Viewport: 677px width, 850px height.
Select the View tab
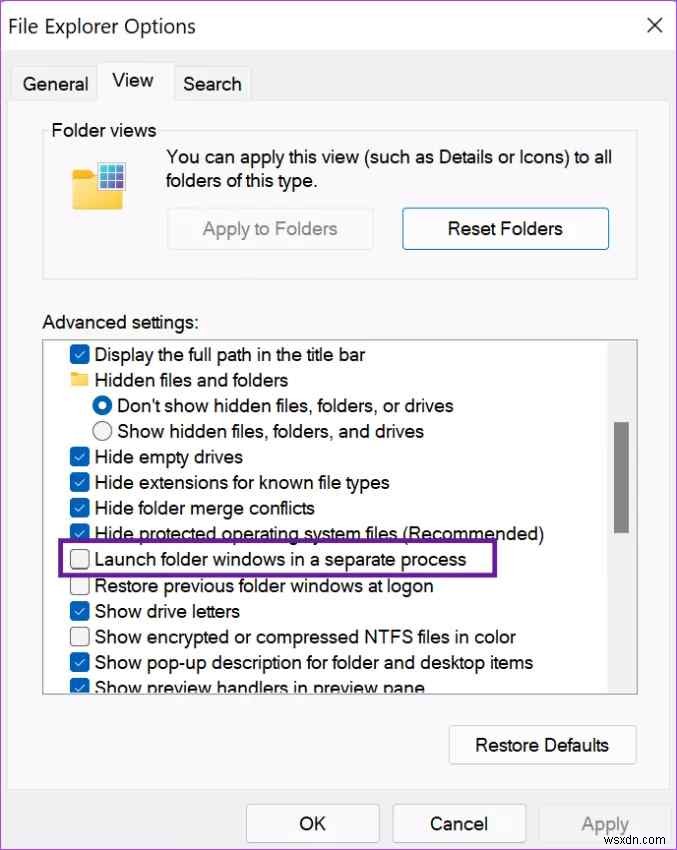tap(134, 80)
